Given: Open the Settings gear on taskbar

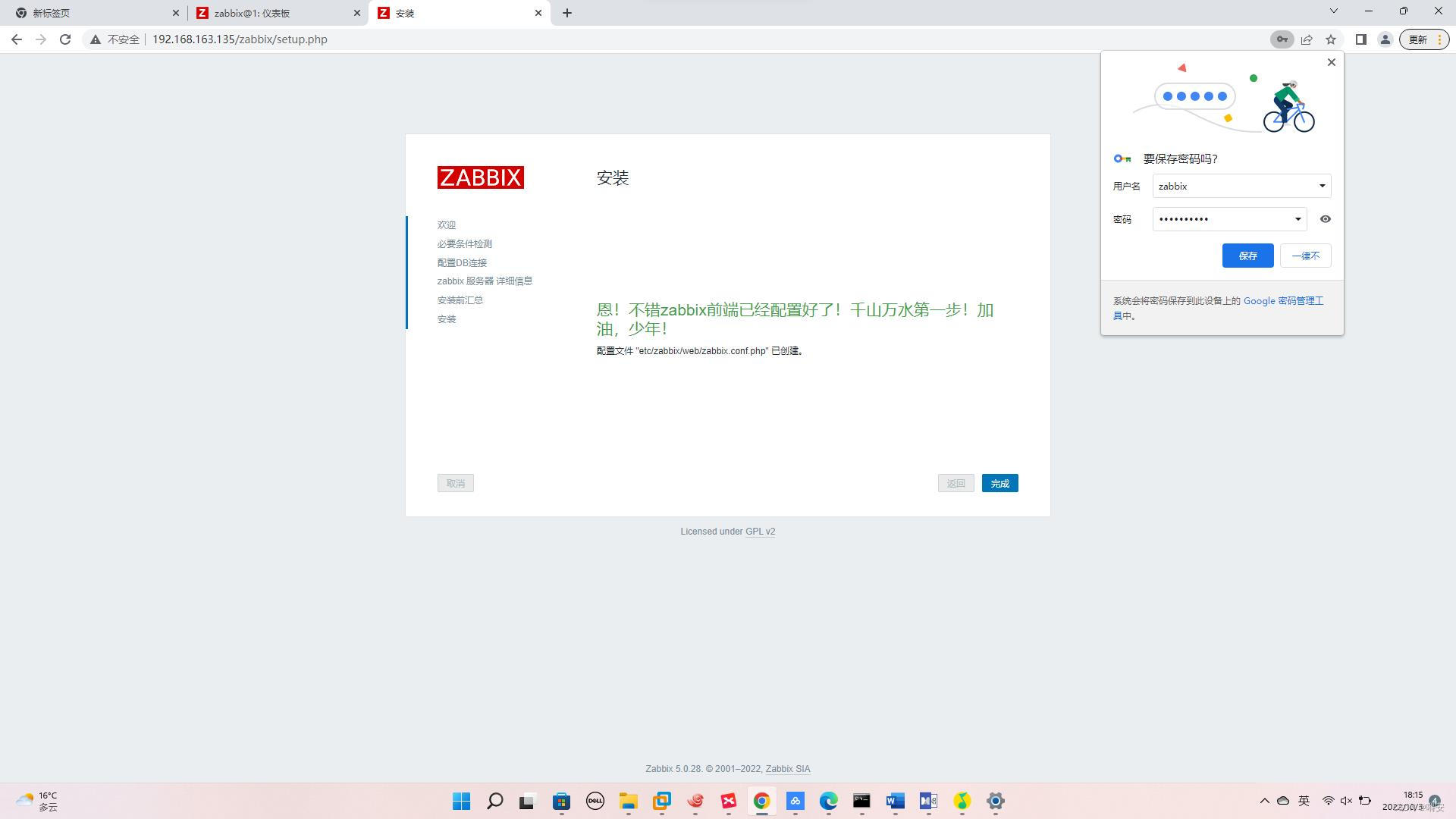Looking at the screenshot, I should (x=996, y=801).
